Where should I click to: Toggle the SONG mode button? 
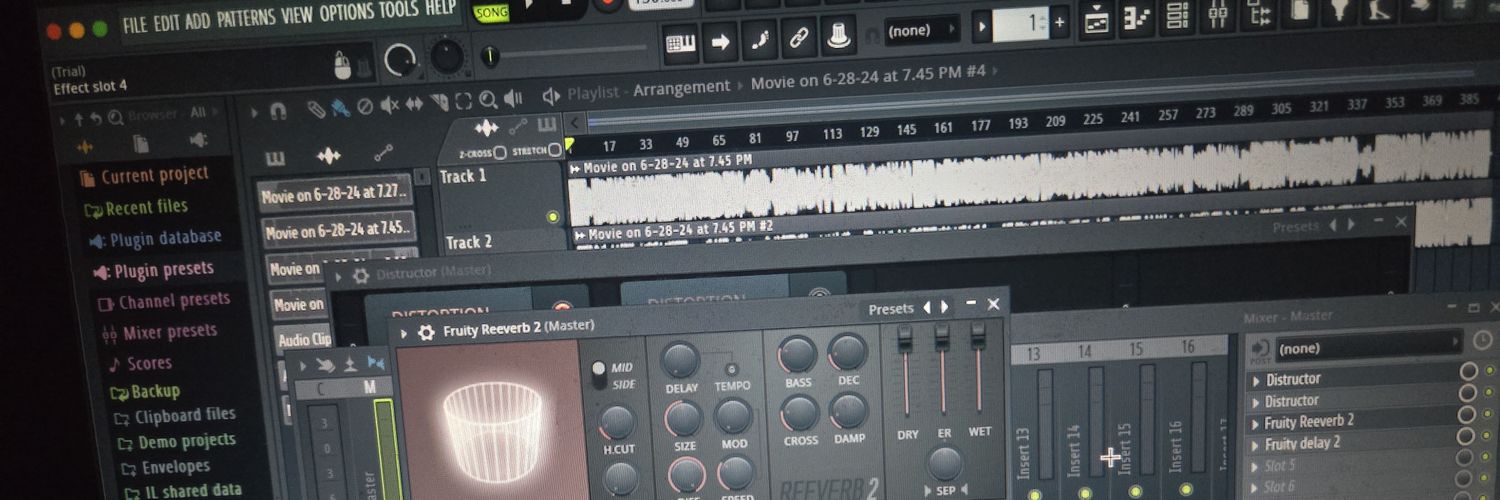pyautogui.click(x=490, y=12)
